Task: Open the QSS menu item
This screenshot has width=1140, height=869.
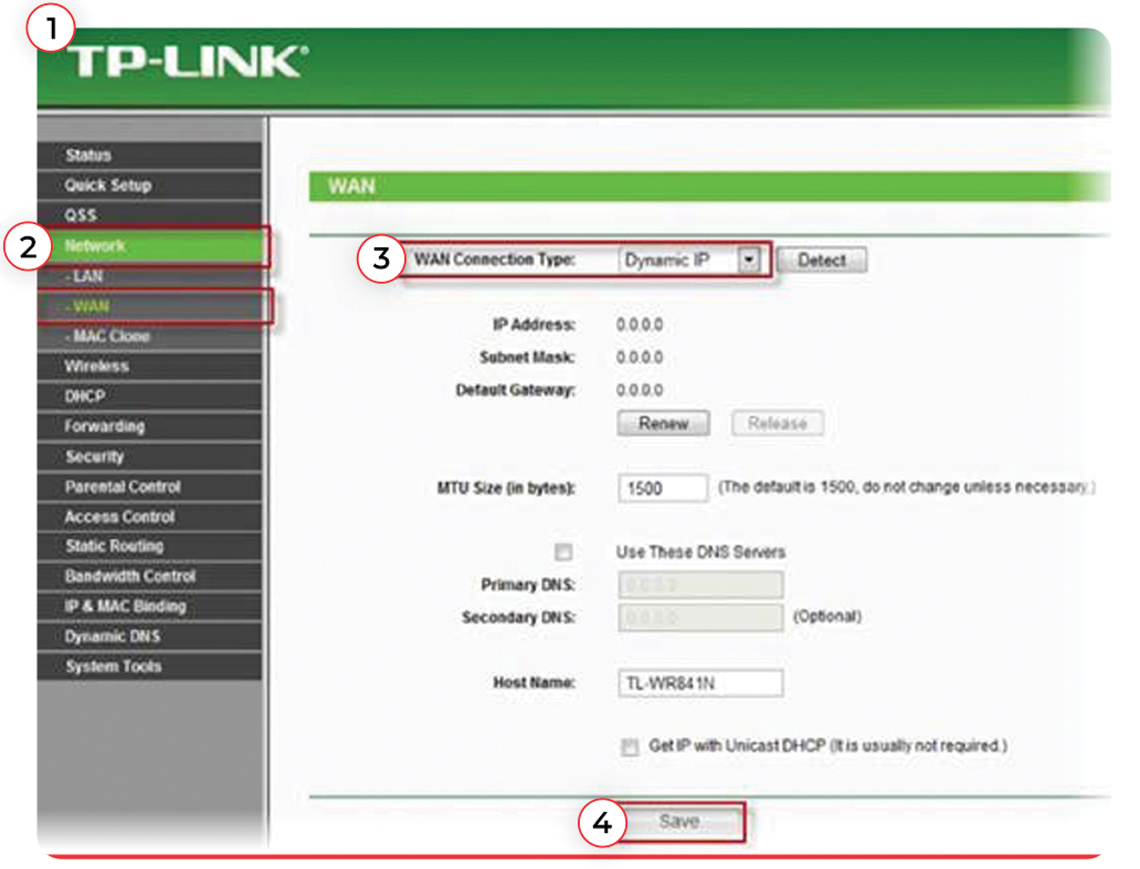Action: tap(149, 215)
